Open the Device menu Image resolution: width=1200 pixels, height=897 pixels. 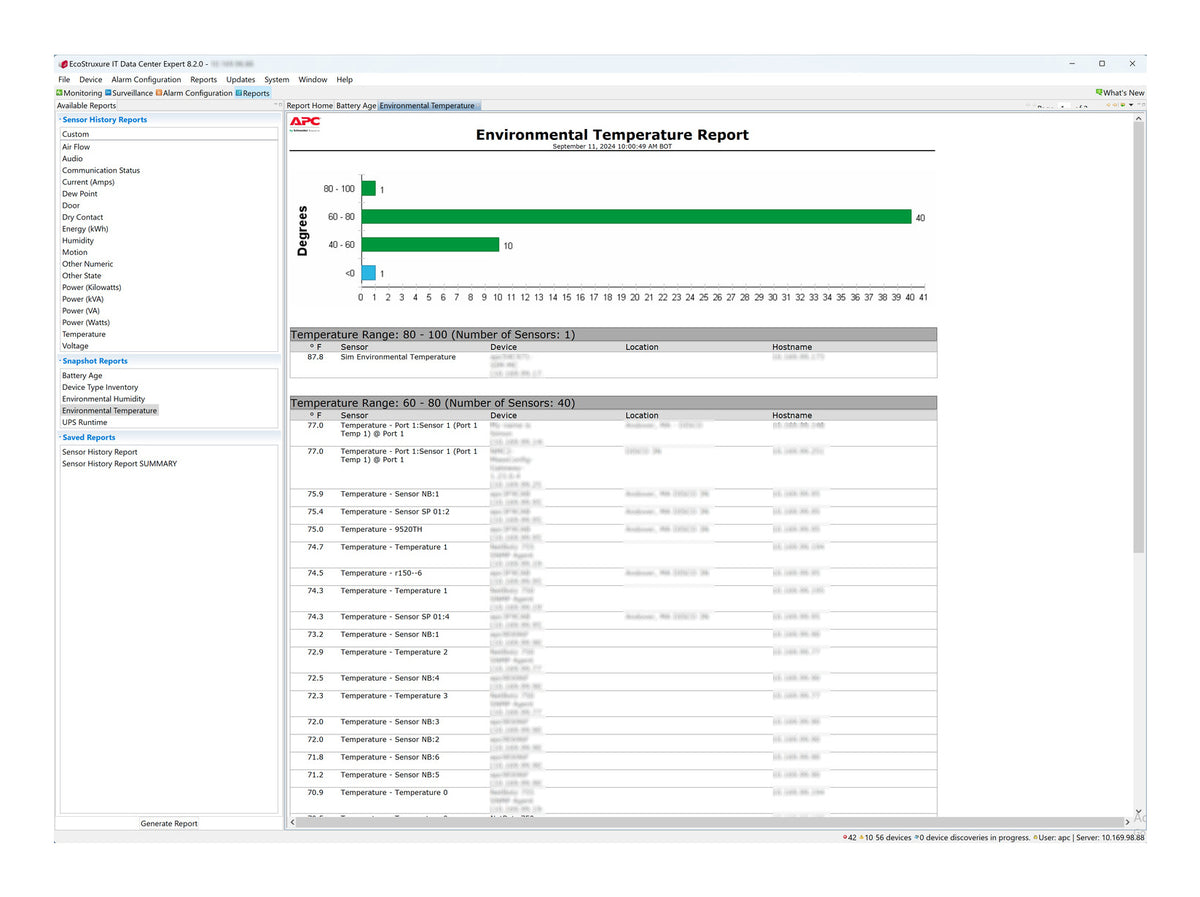(91, 80)
